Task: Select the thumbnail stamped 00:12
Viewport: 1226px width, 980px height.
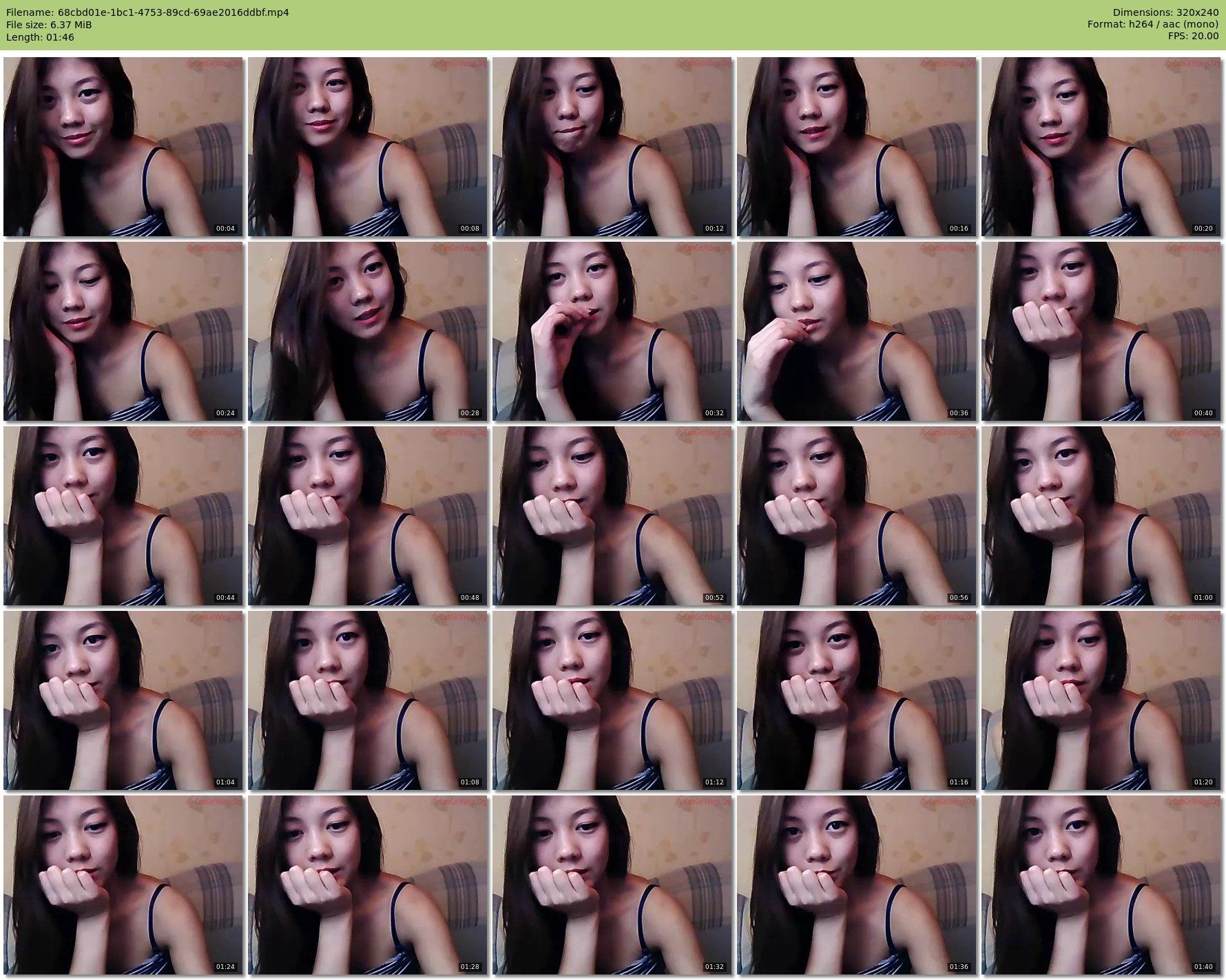Action: [x=612, y=147]
